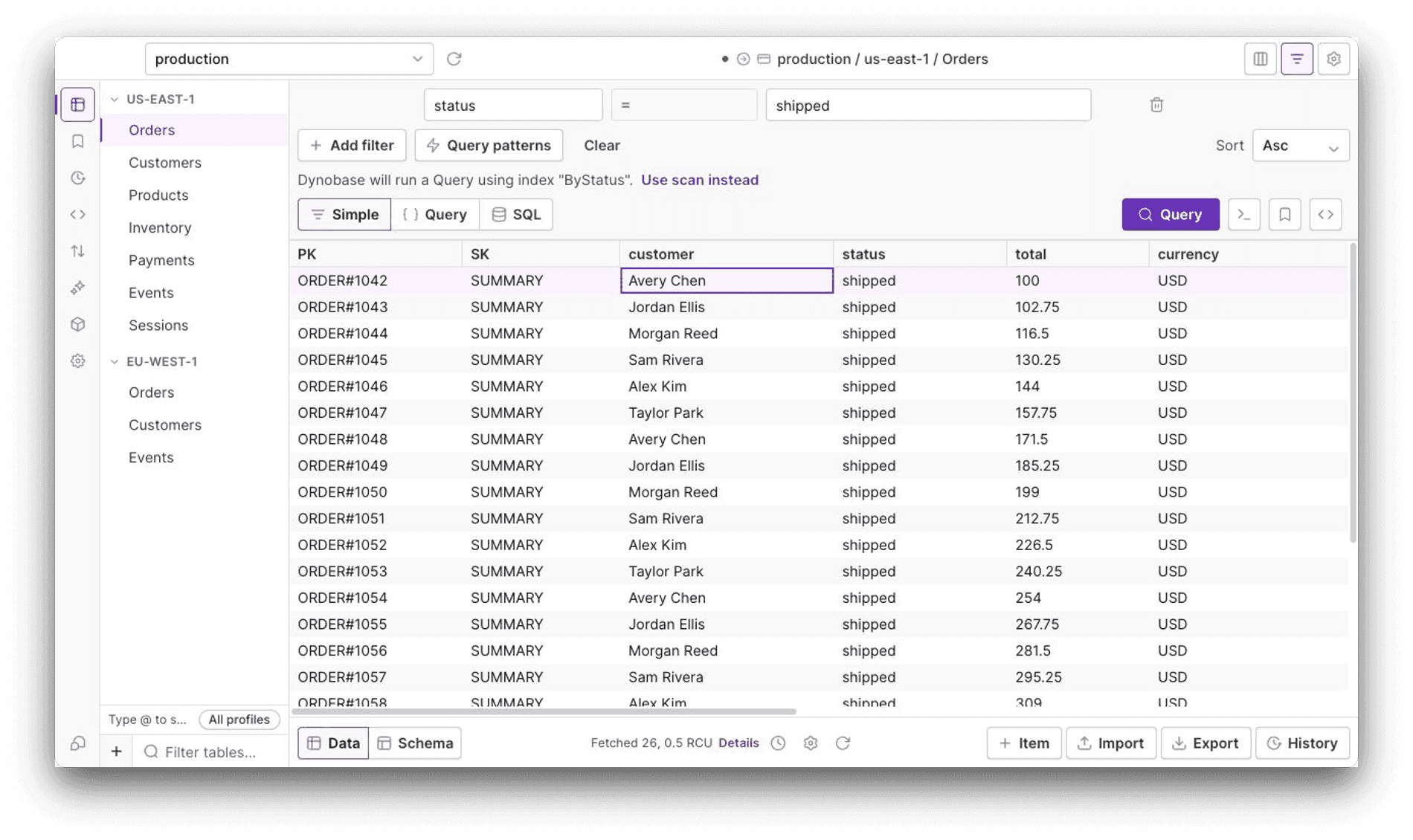The width and height of the screenshot is (1413, 840).
Task: Click the purple Query run button
Action: click(x=1171, y=215)
